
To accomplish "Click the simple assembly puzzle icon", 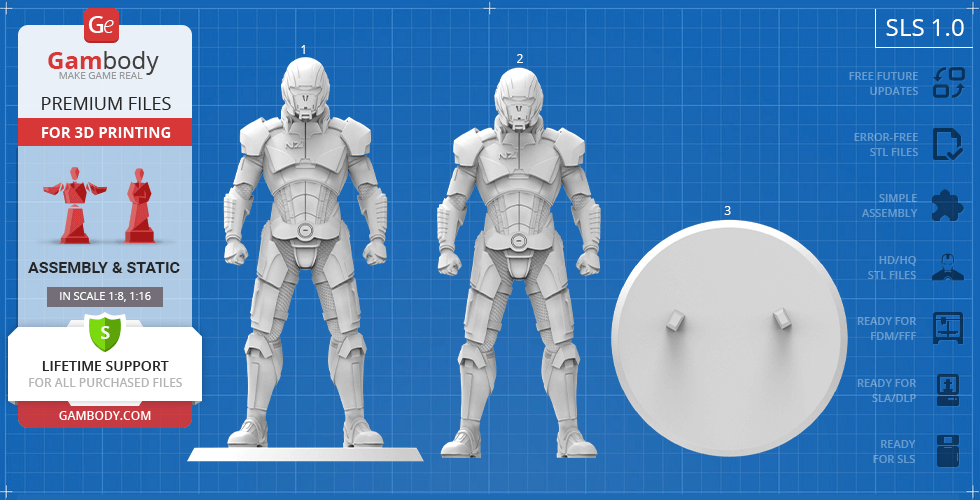I will [947, 206].
